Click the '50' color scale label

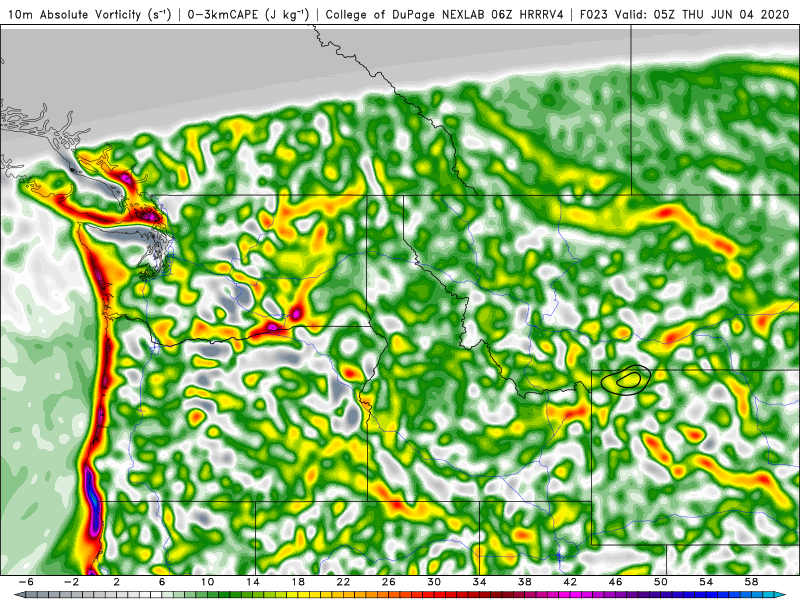(661, 582)
